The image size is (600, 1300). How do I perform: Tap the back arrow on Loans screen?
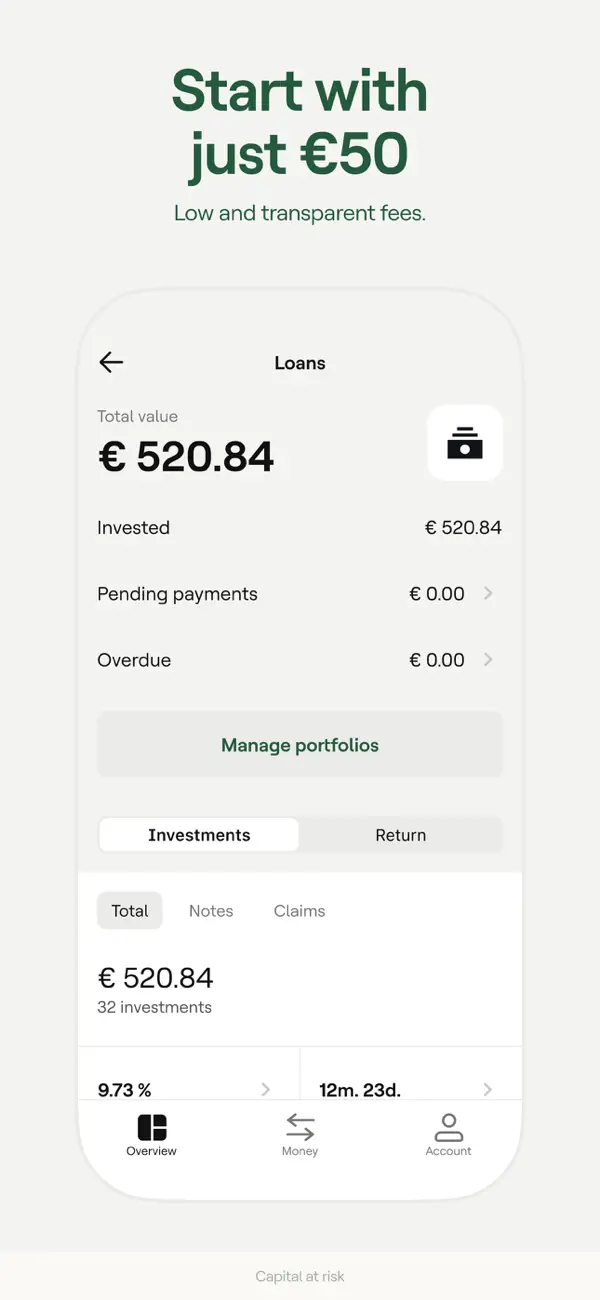click(x=110, y=362)
